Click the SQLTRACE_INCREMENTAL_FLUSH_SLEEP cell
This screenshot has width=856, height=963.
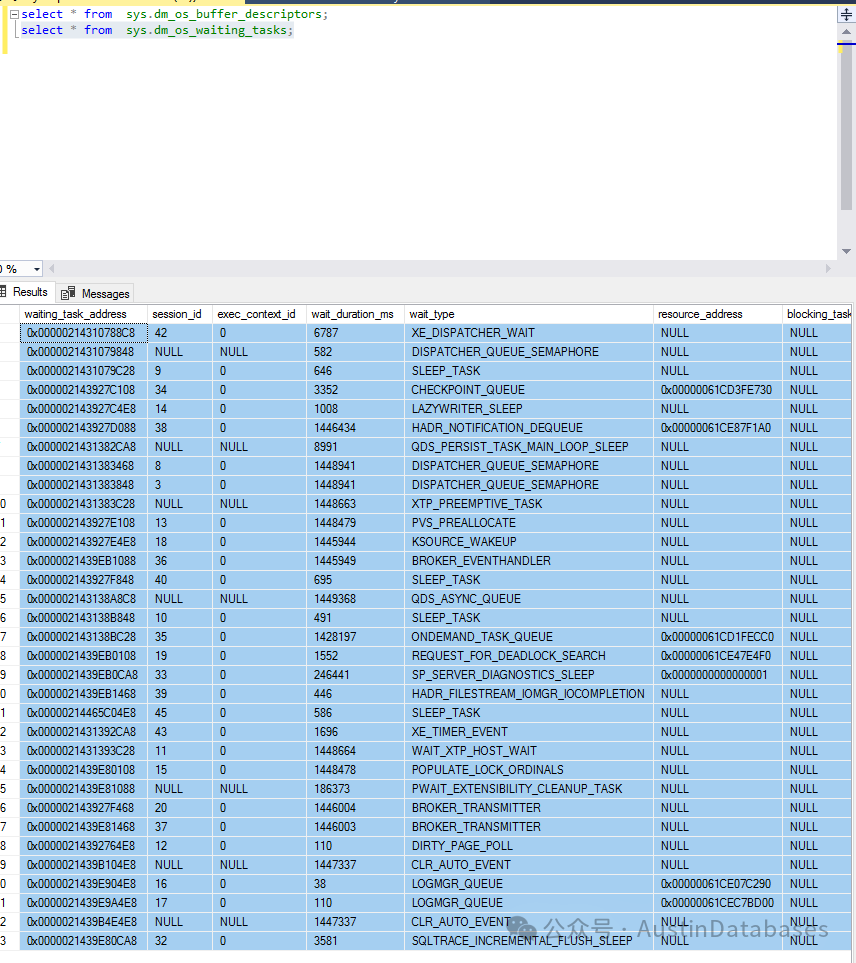pos(529,942)
